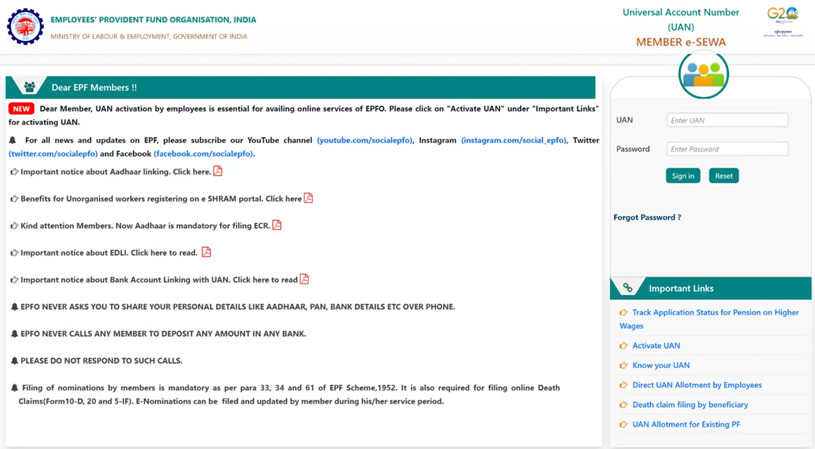Click 'Important notice about Aadhaar linking' text
Screen dimensions: 815x449
(x=96, y=171)
